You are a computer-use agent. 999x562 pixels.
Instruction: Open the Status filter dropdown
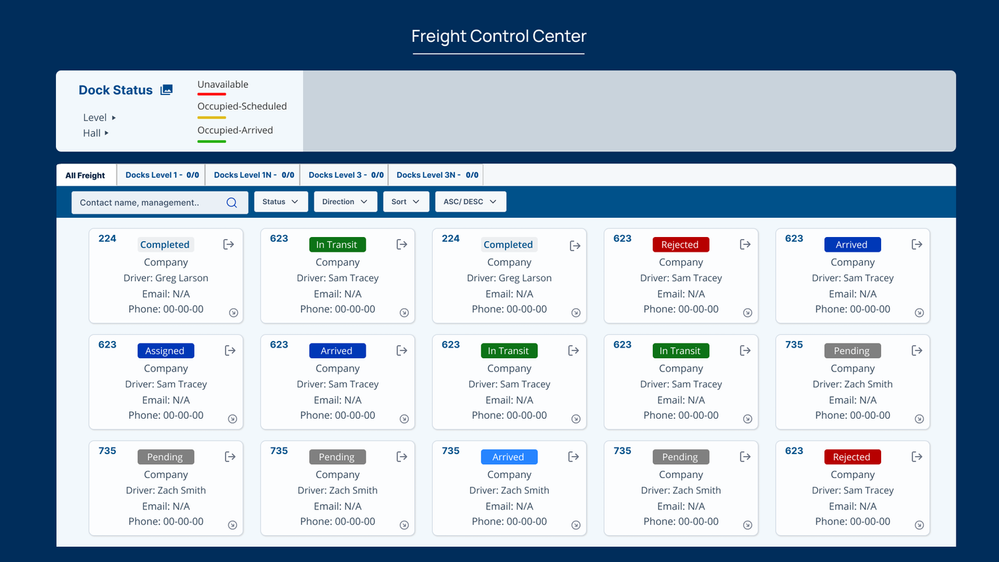(281, 202)
